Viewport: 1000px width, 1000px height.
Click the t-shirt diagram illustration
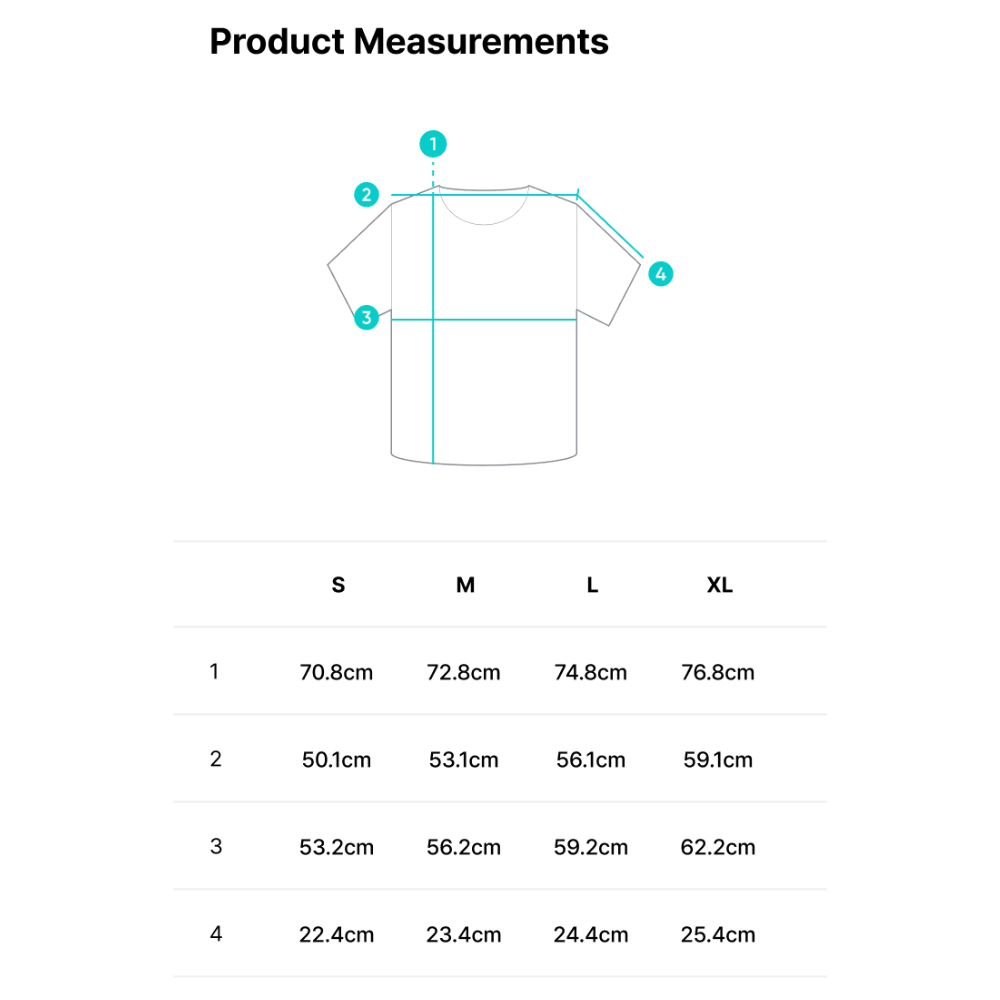coord(483,324)
